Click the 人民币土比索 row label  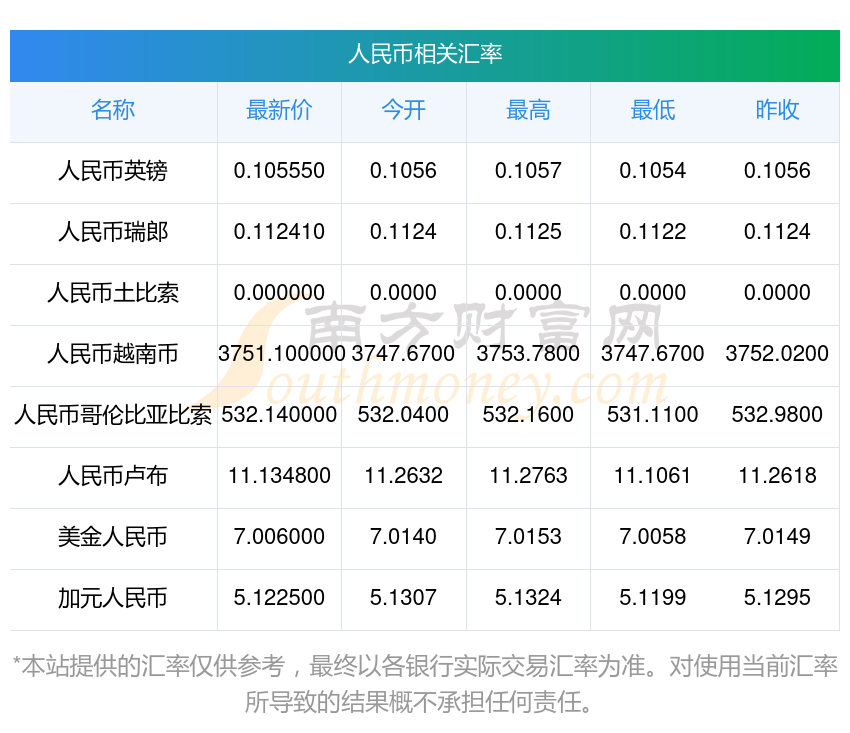[x=113, y=294]
